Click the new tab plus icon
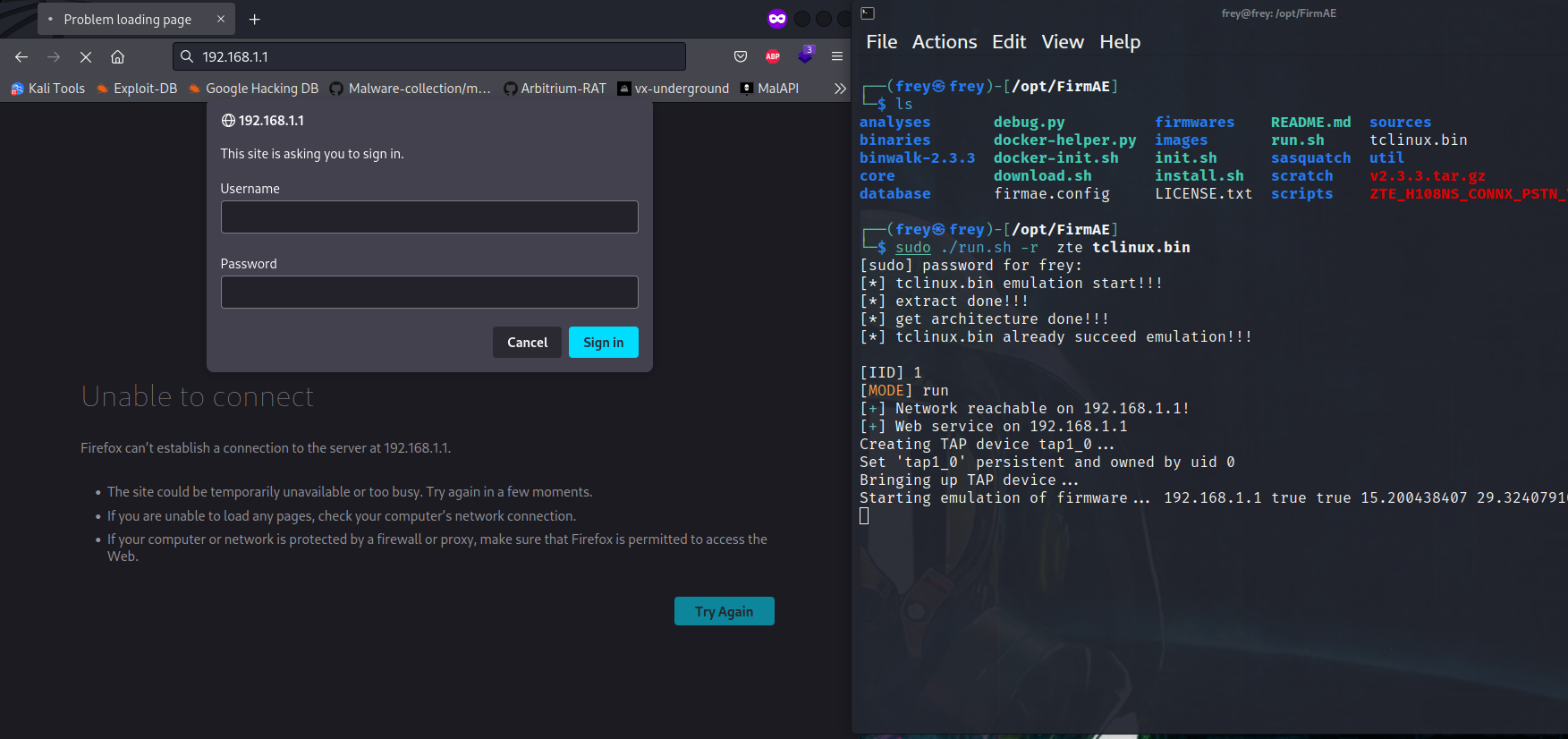The image size is (1568, 739). coord(254,19)
